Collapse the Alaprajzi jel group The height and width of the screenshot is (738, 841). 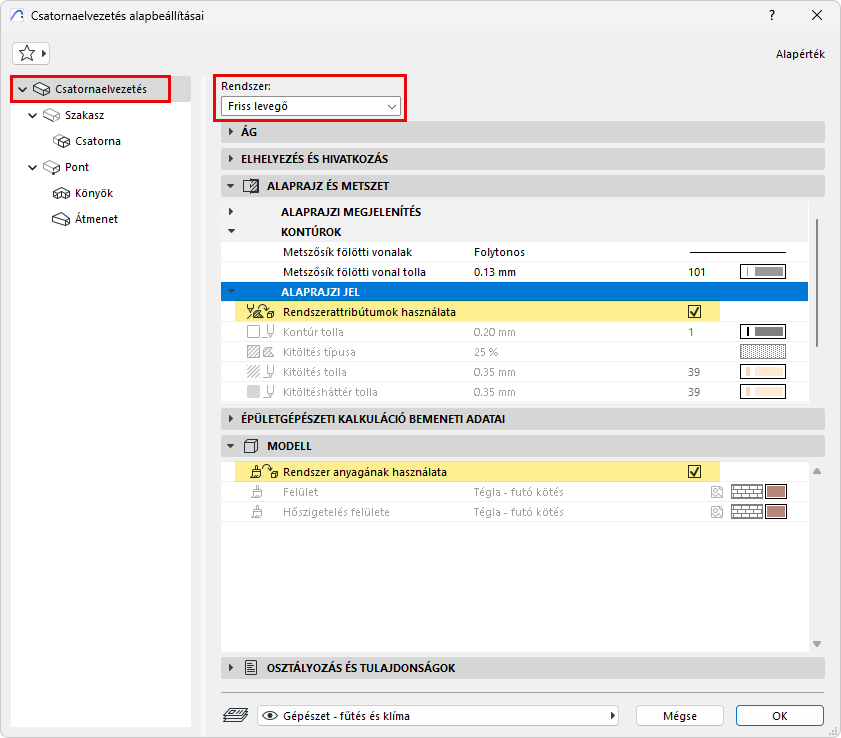[231, 292]
